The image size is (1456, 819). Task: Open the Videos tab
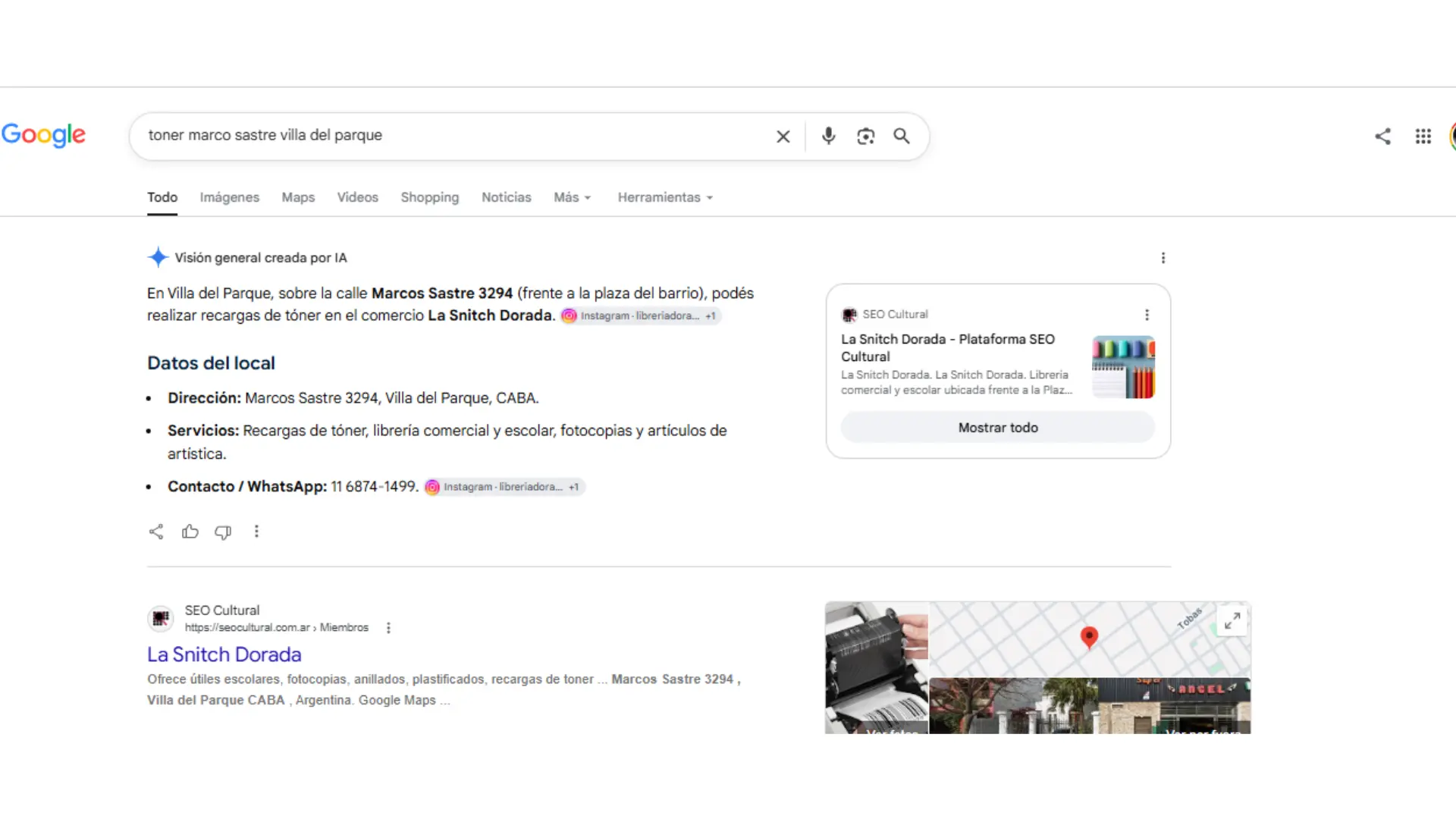tap(357, 197)
